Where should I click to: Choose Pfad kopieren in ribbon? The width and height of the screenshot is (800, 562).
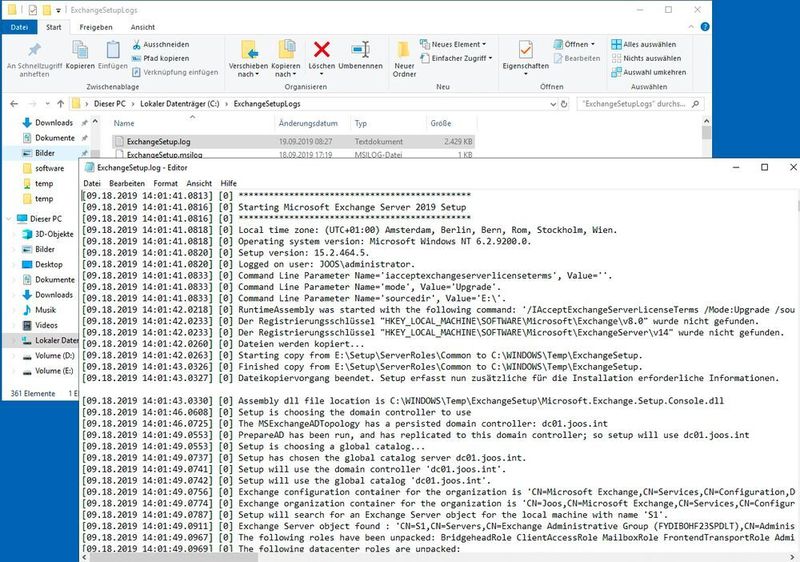(161, 58)
